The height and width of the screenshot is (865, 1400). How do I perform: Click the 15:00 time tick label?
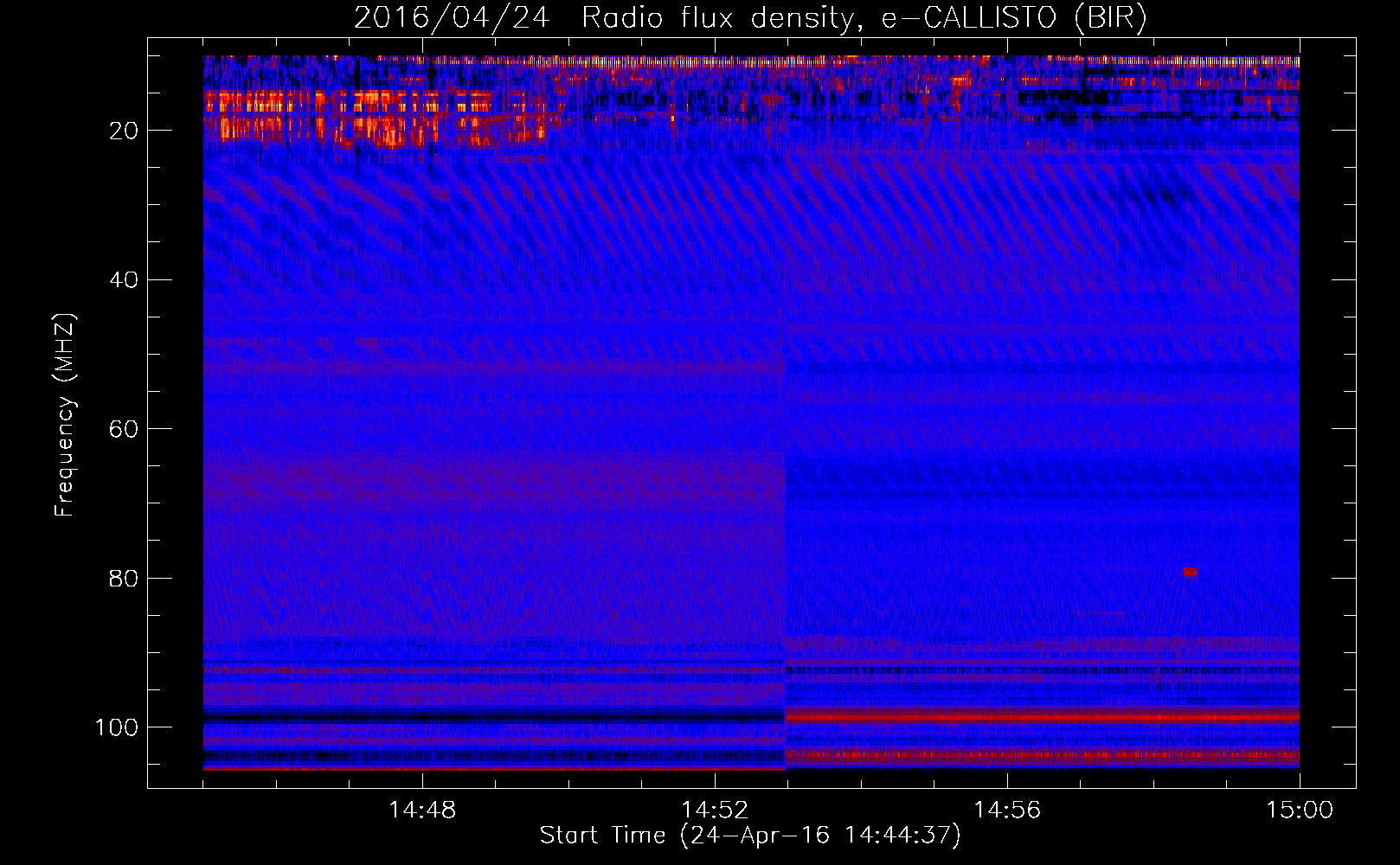1300,811
